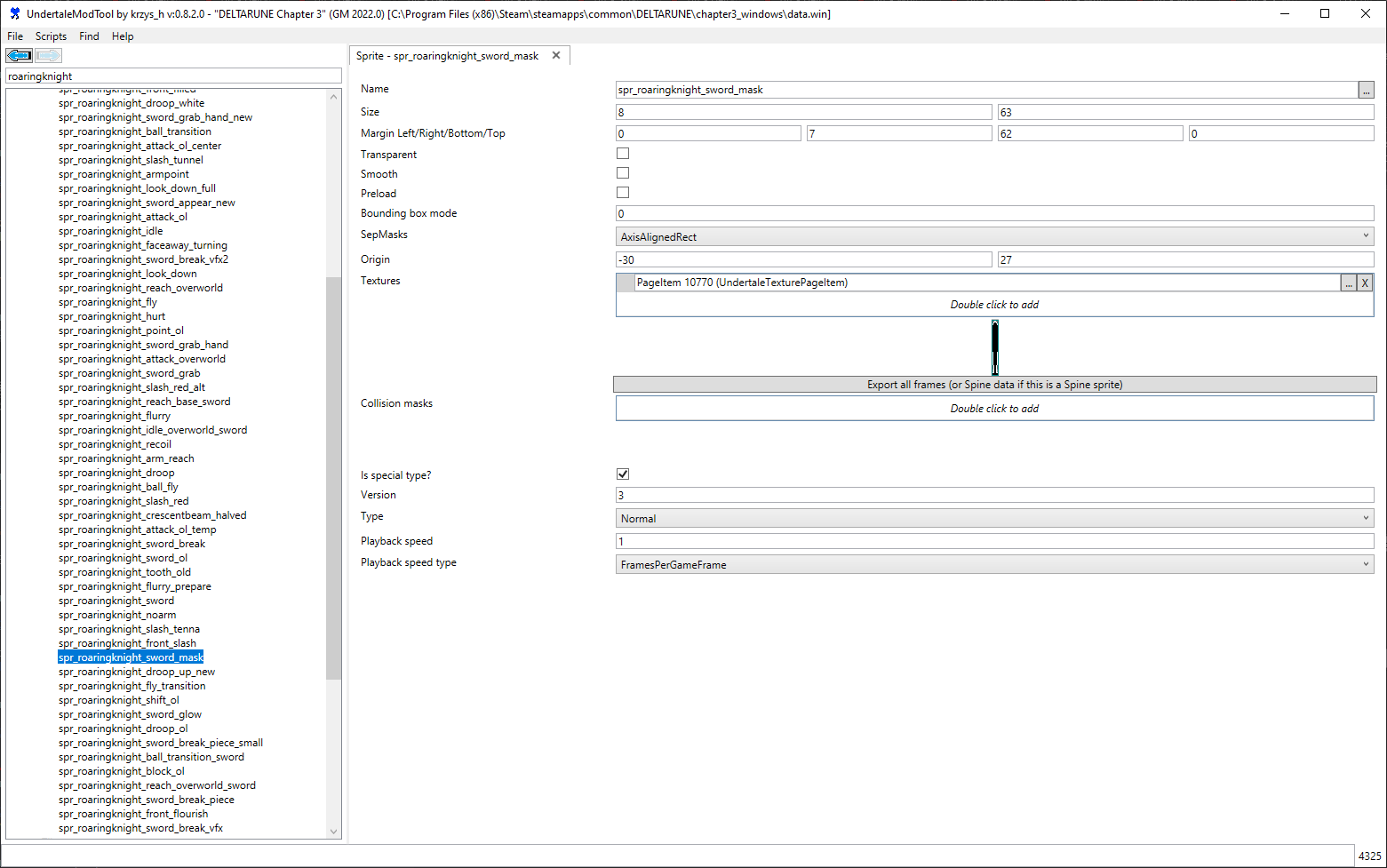Click the Margin Left field showing 0

708,134
